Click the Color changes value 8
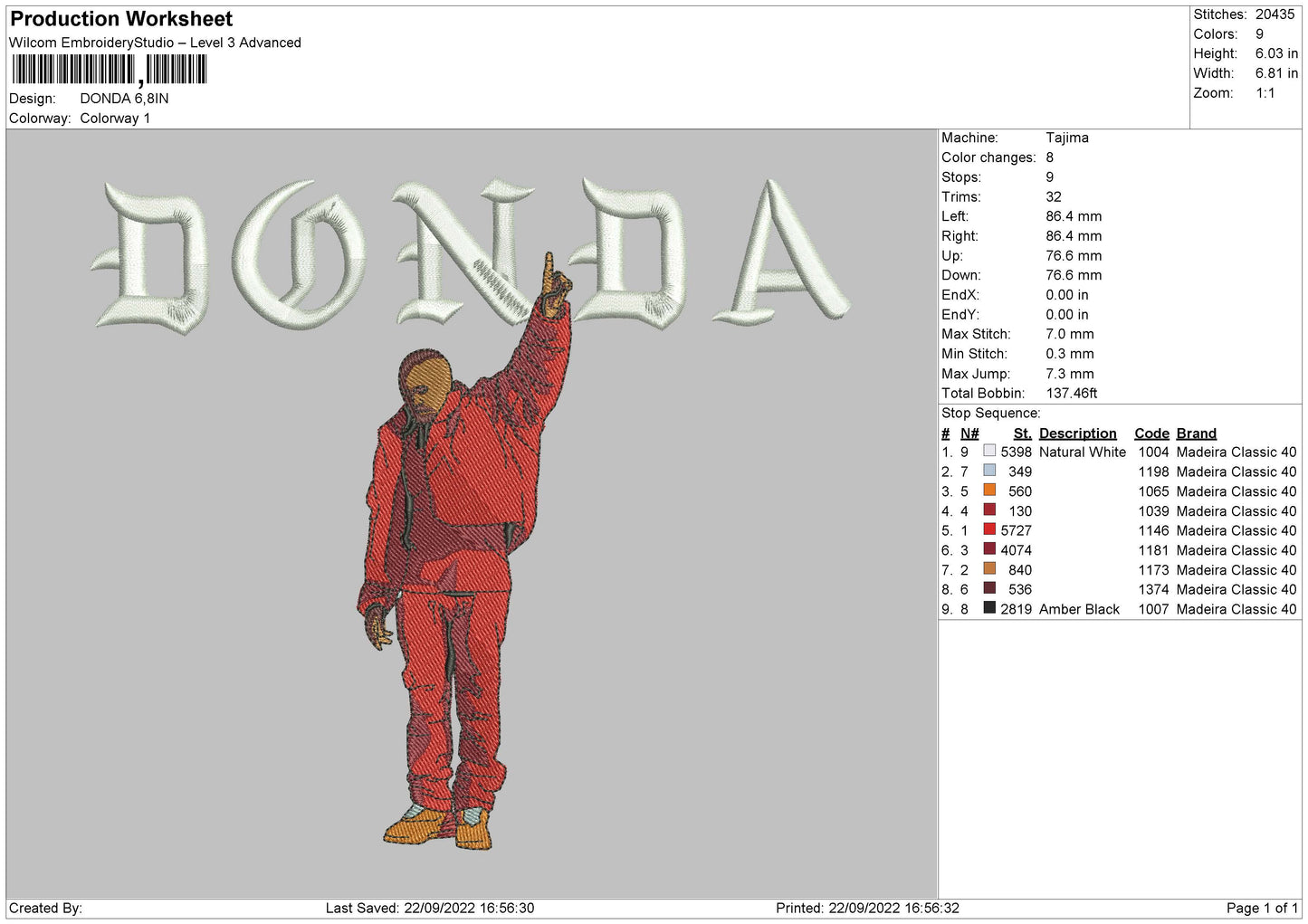1308x924 pixels. [1050, 157]
